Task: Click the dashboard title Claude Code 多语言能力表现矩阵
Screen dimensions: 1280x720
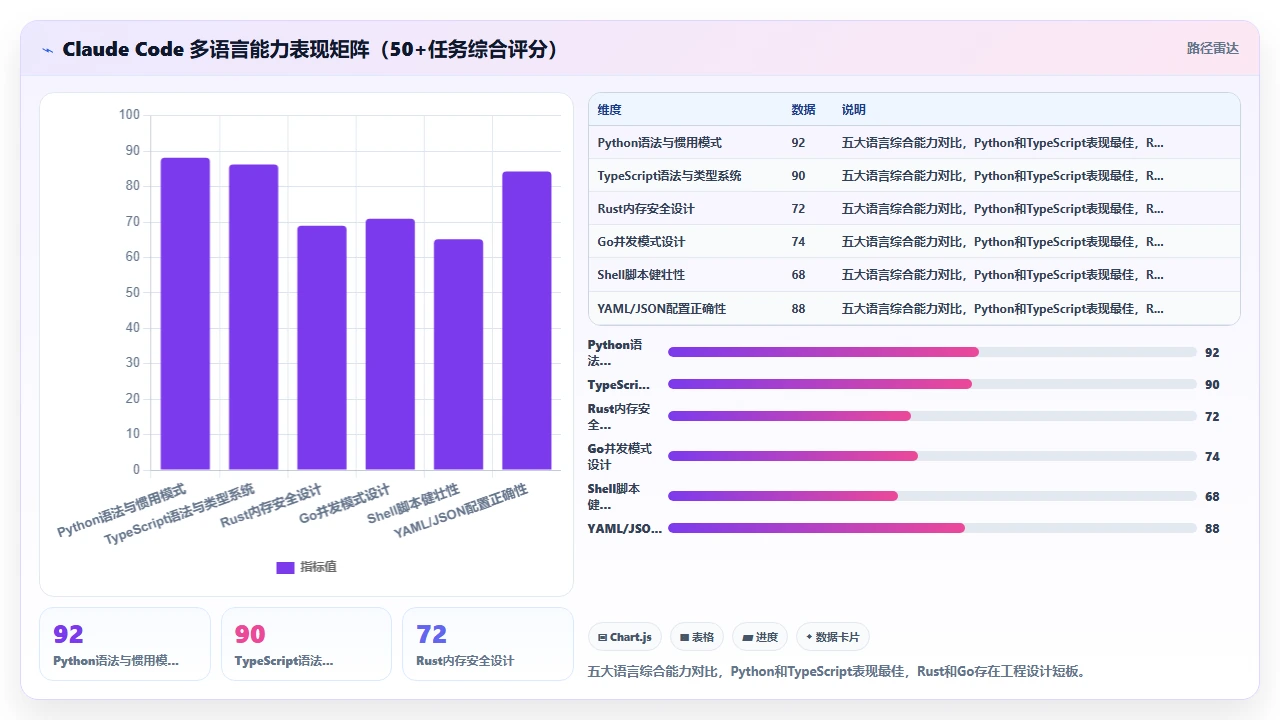Action: click(310, 49)
